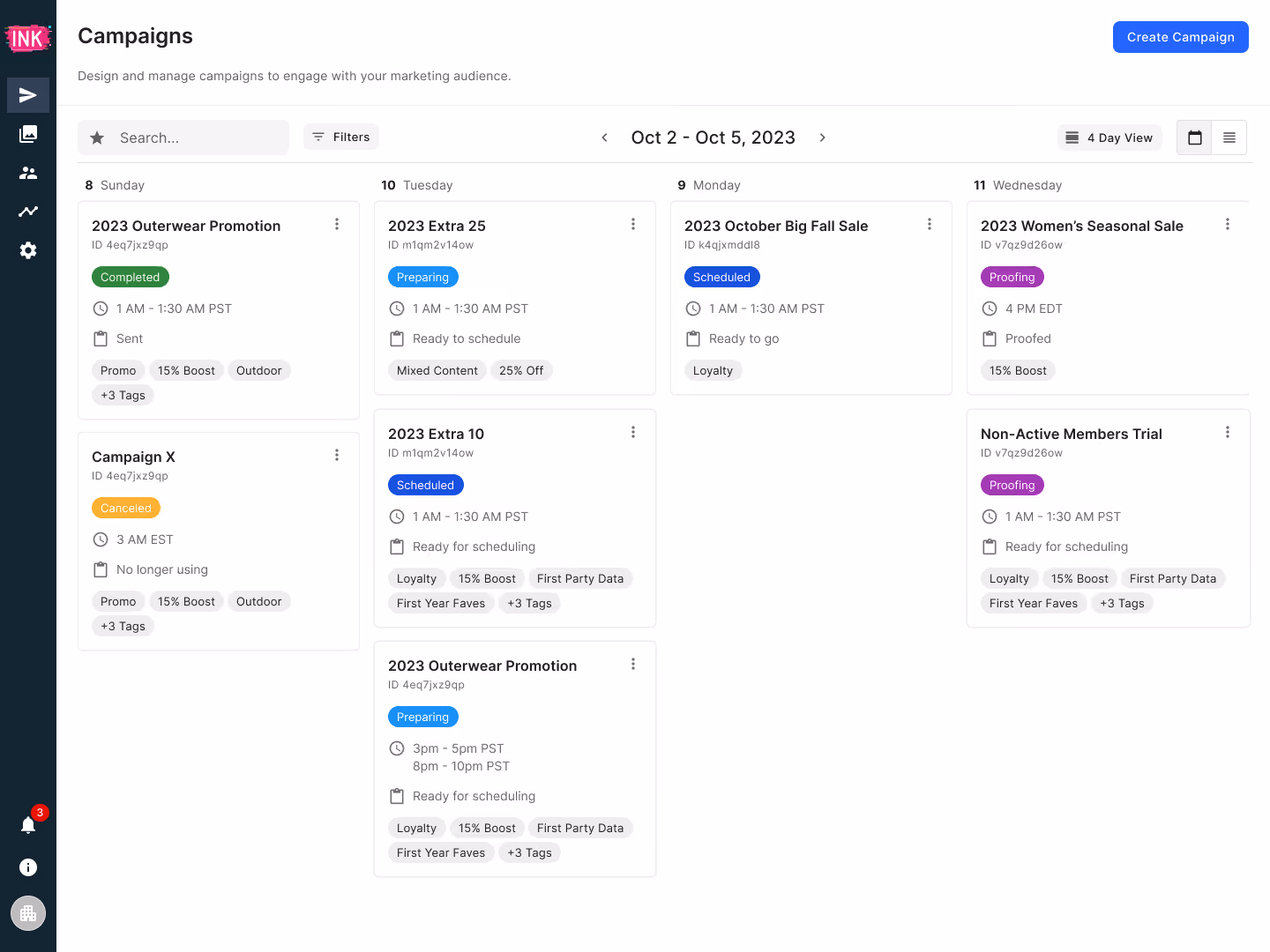Viewport: 1270px width, 952px height.
Task: Click clipboard icon beside No longer using
Action: pos(101,569)
